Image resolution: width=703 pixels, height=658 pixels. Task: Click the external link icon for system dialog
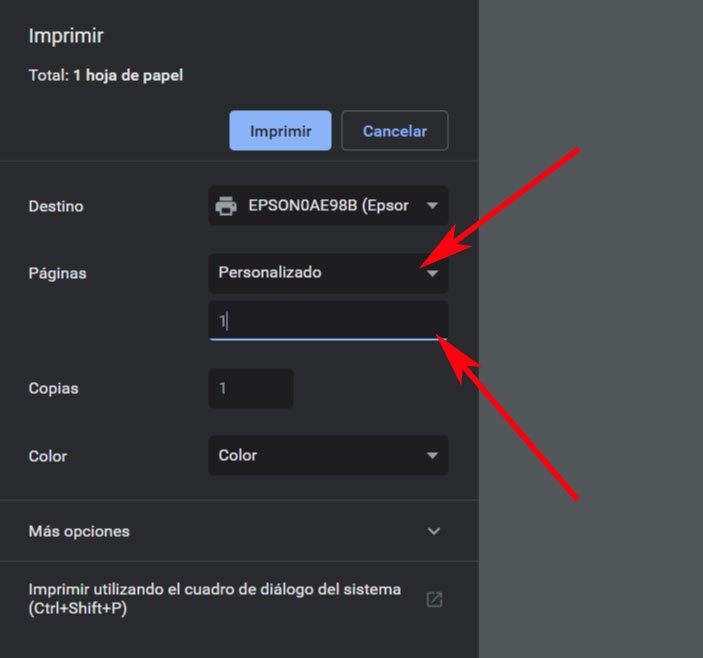point(434,599)
